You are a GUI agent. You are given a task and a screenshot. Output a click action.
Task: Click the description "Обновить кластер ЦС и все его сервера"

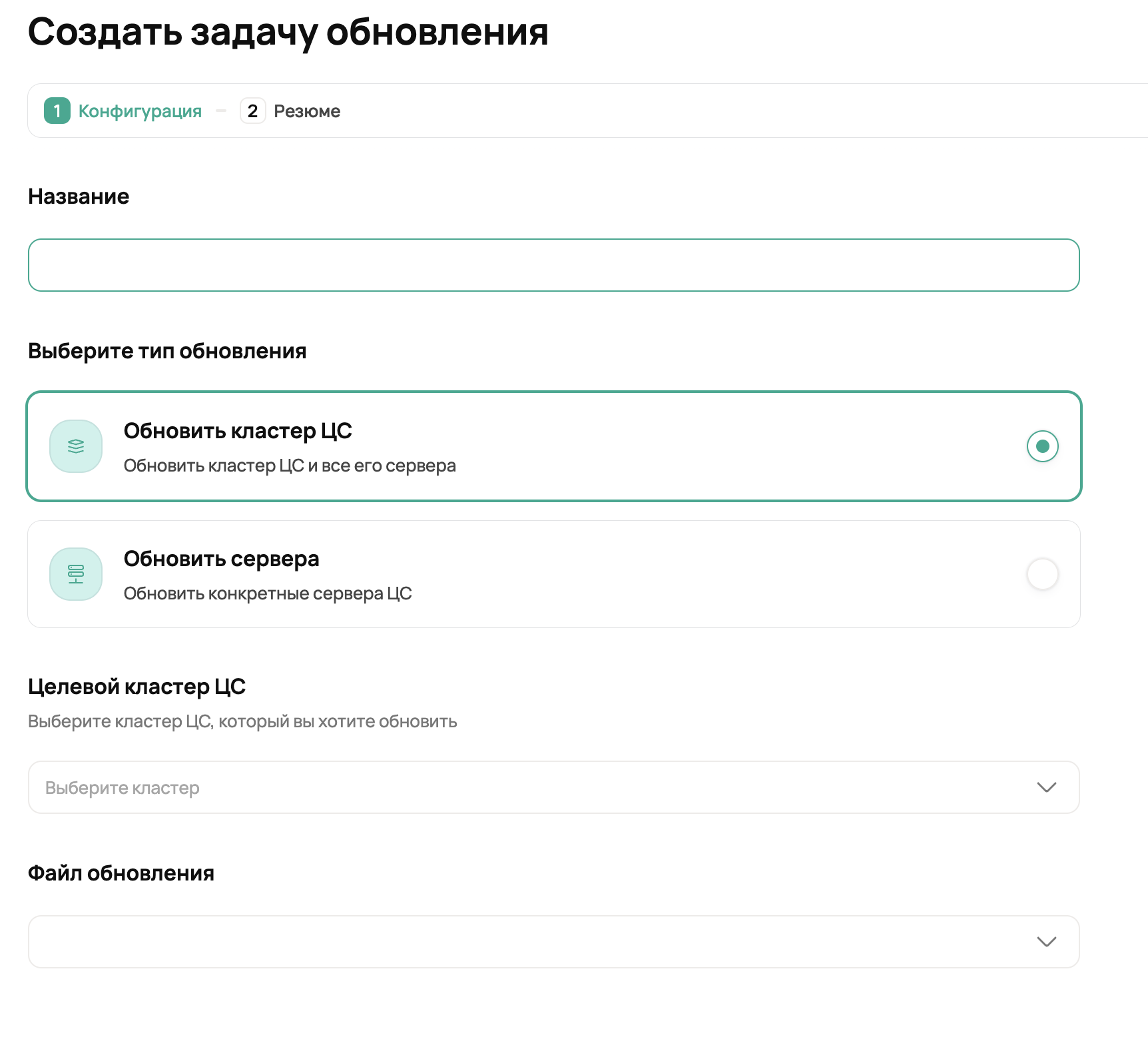290,466
